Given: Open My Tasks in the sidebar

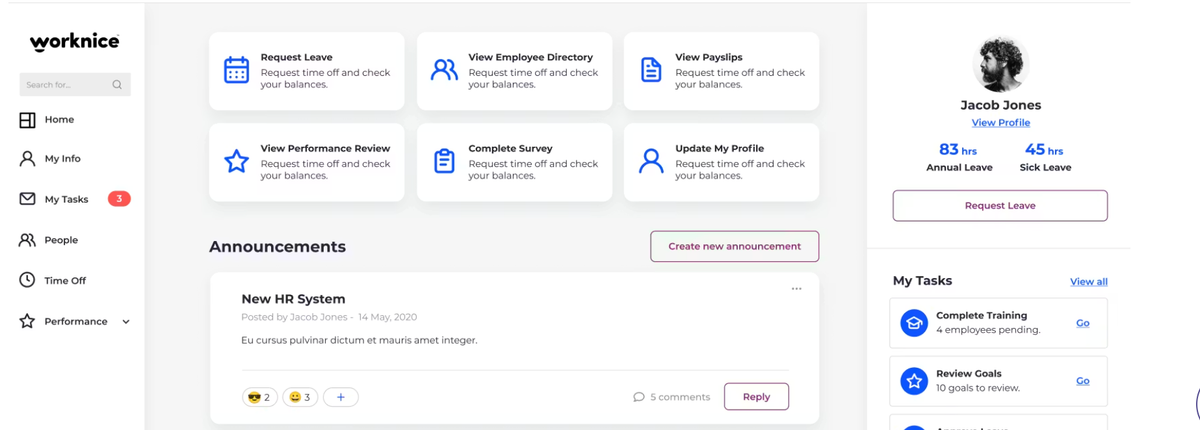Looking at the screenshot, I should tap(66, 199).
